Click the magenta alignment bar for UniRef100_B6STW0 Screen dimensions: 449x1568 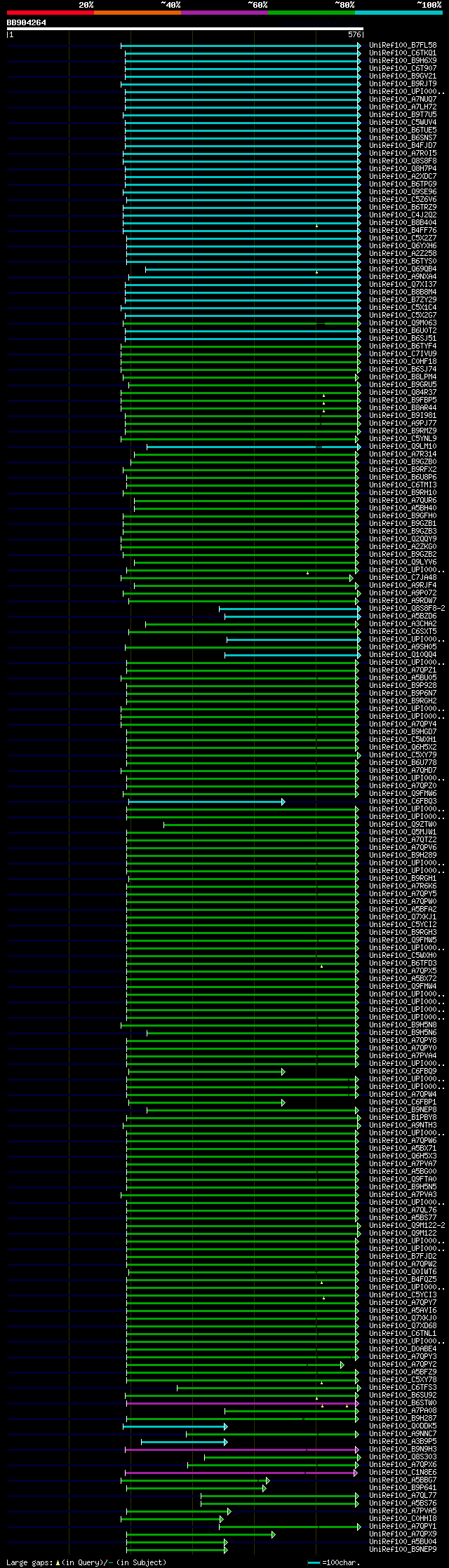(x=242, y=1403)
